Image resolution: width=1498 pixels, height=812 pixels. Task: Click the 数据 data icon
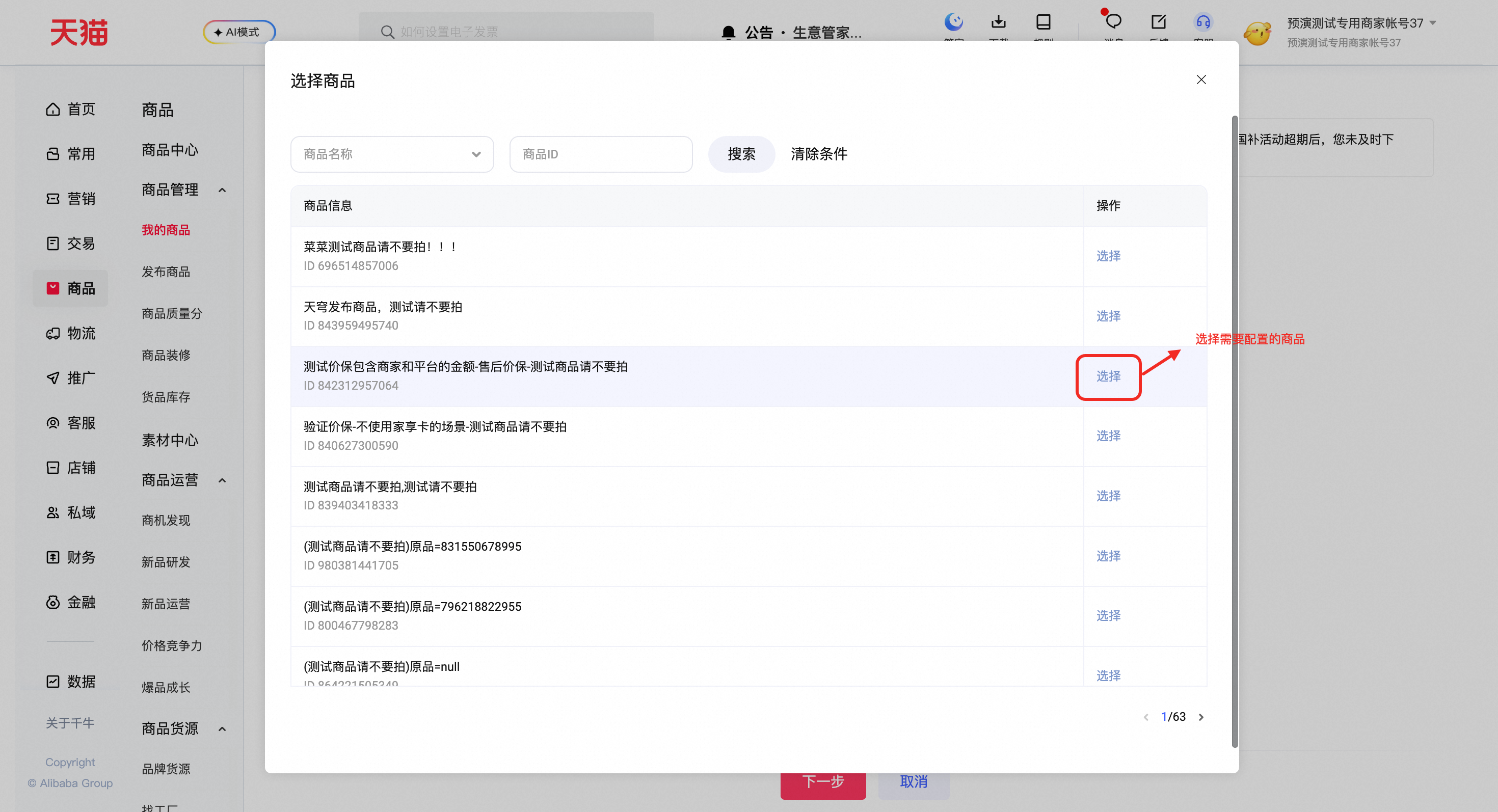pyautogui.click(x=53, y=681)
